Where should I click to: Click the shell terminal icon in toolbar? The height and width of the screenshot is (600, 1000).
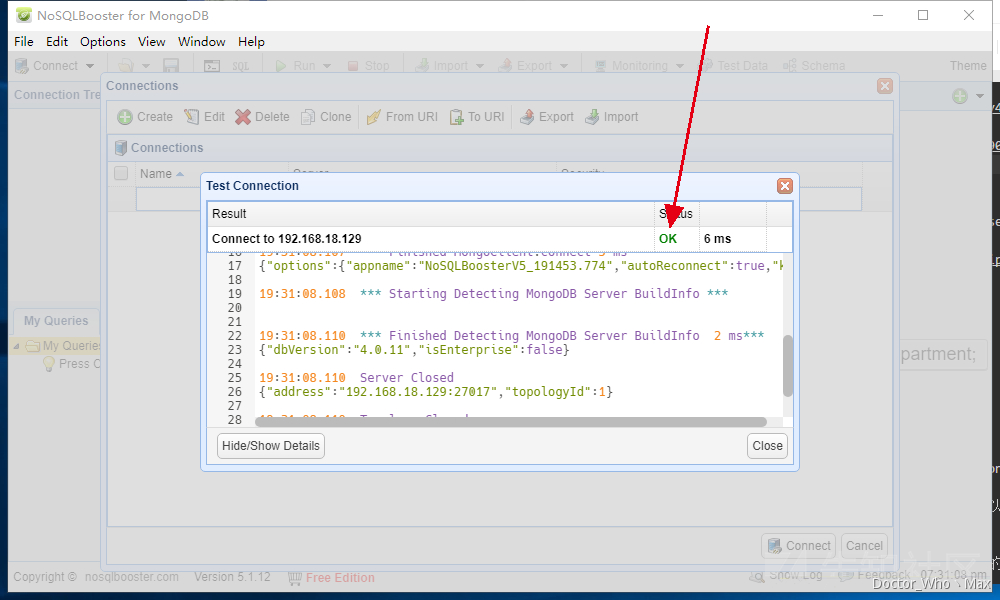pos(212,66)
